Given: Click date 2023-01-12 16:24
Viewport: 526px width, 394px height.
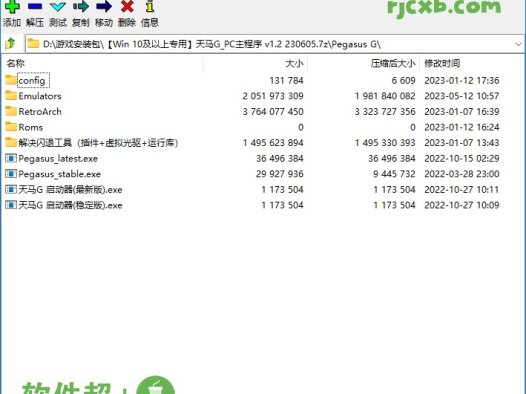Looking at the screenshot, I should click(462, 127).
